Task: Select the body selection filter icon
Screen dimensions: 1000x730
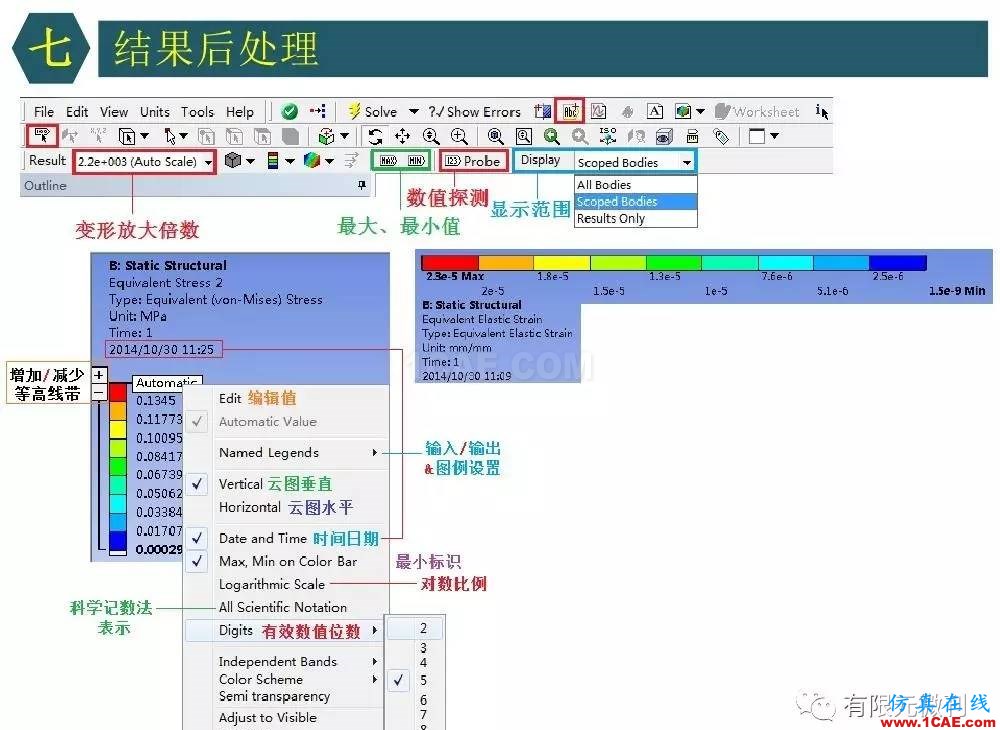Action: (291, 136)
